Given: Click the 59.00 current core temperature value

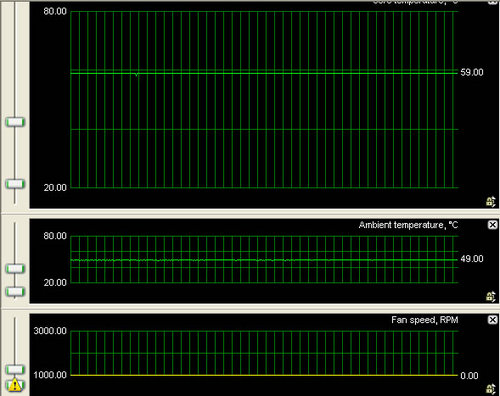Looking at the screenshot, I should coord(472,72).
